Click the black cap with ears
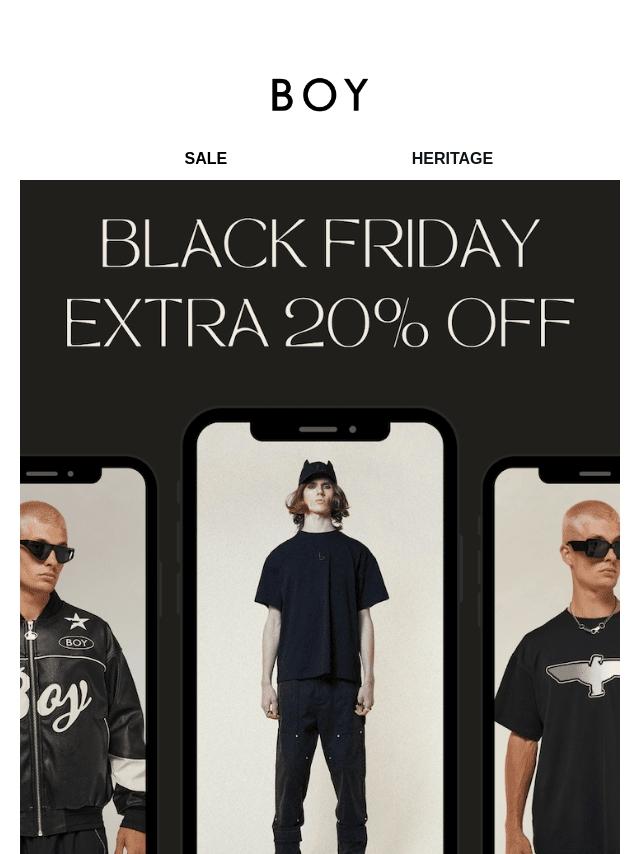Image resolution: width=640 pixels, height=854 pixels. point(316,473)
